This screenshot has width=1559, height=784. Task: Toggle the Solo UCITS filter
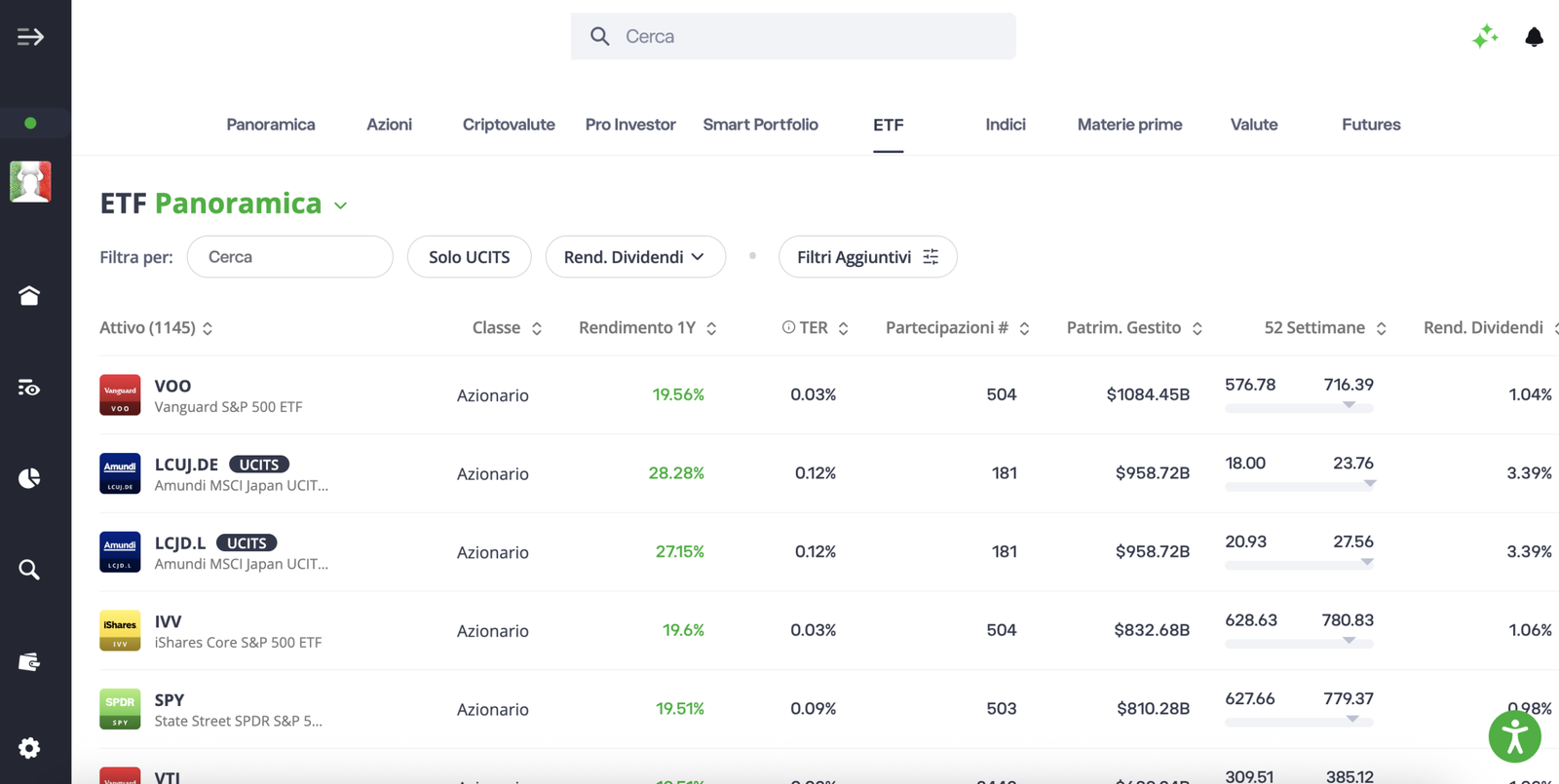tap(469, 257)
